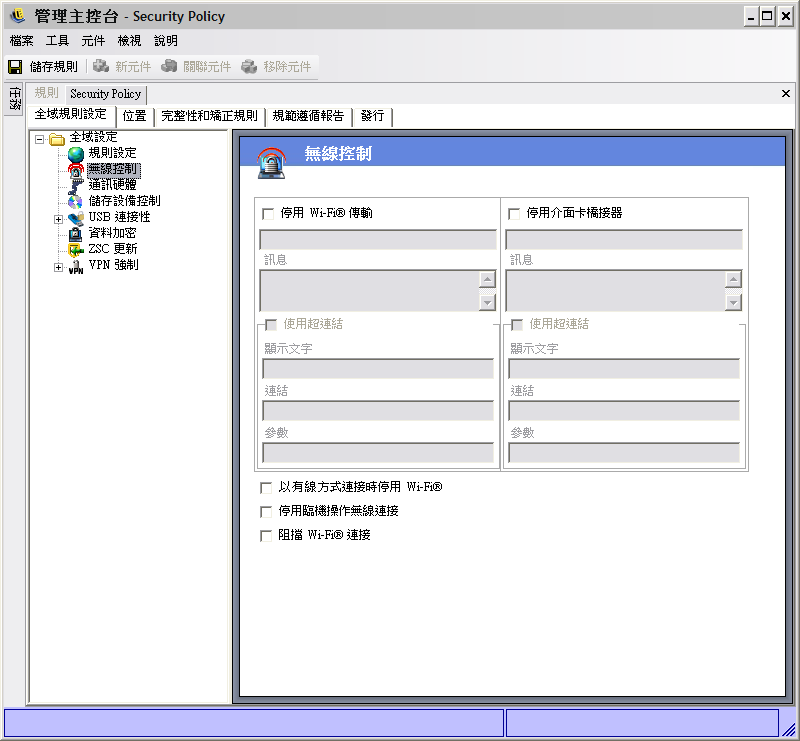The image size is (800, 741).
Task: Click 移除元件 toolbar label
Action: [x=287, y=67]
